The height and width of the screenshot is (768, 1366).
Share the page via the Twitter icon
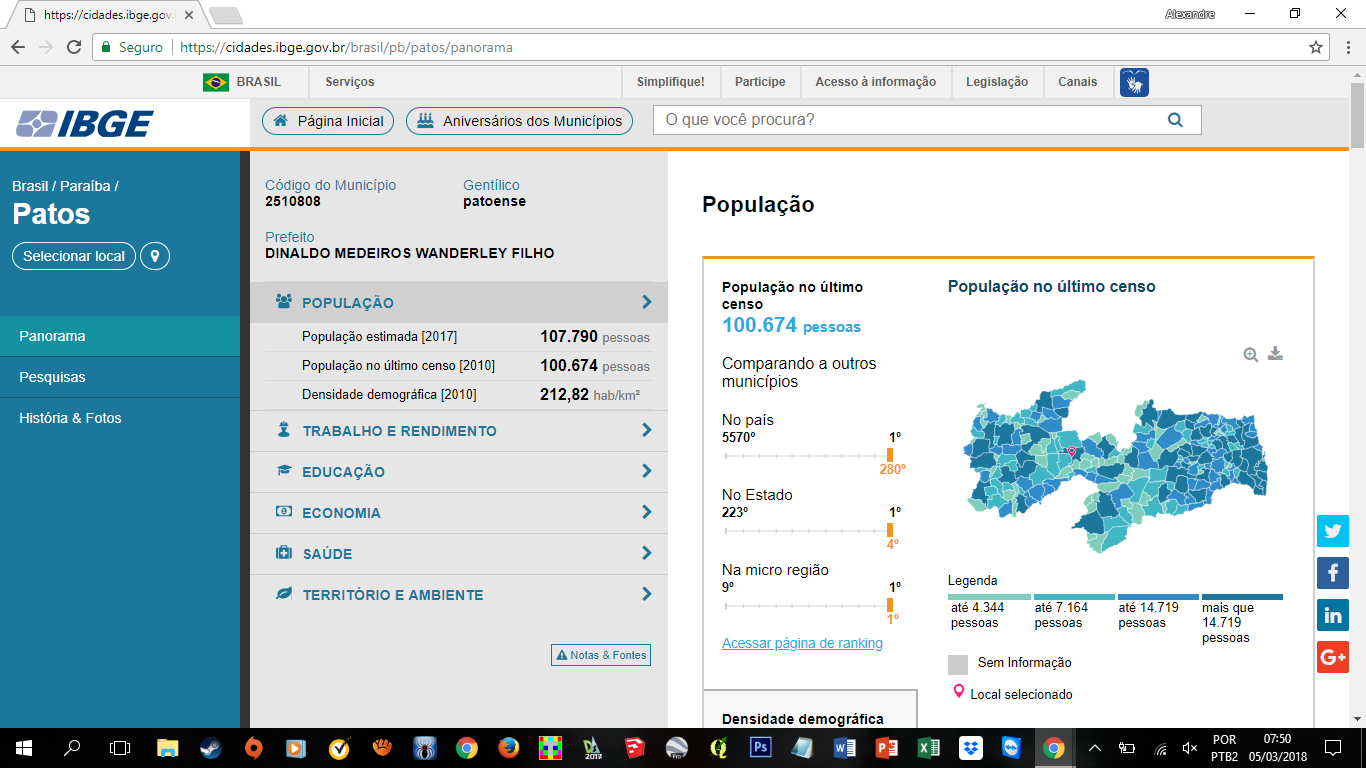pos(1333,531)
